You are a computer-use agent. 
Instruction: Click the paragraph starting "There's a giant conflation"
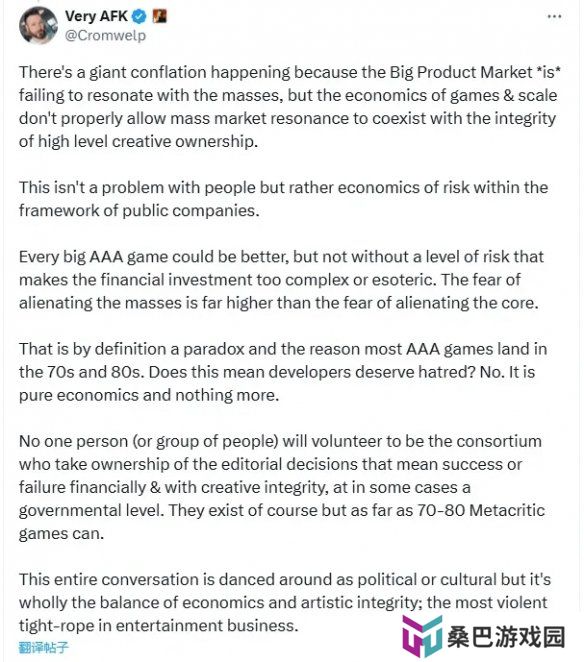290,107
